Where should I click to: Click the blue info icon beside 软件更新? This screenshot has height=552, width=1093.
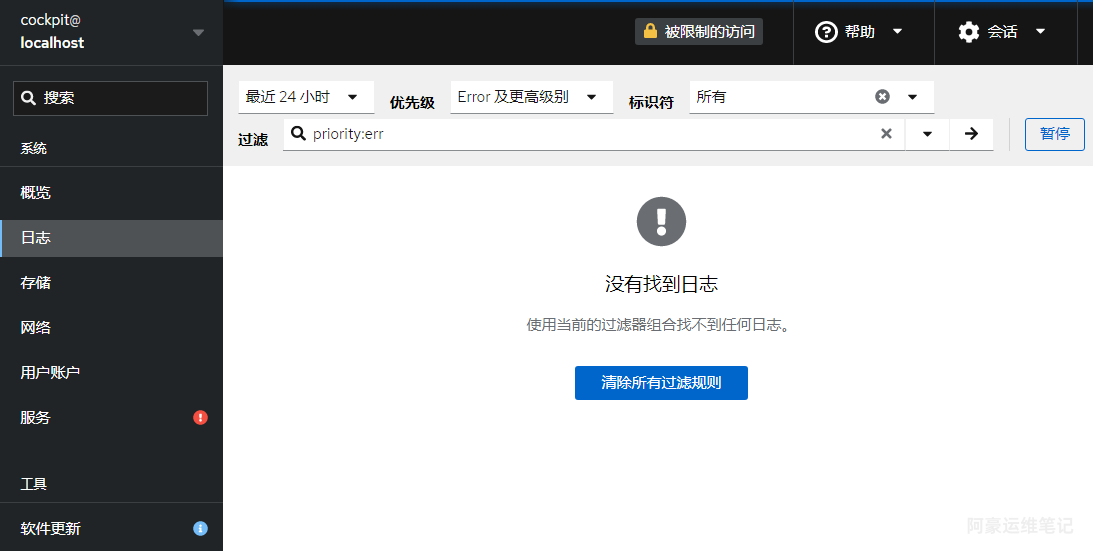[200, 528]
